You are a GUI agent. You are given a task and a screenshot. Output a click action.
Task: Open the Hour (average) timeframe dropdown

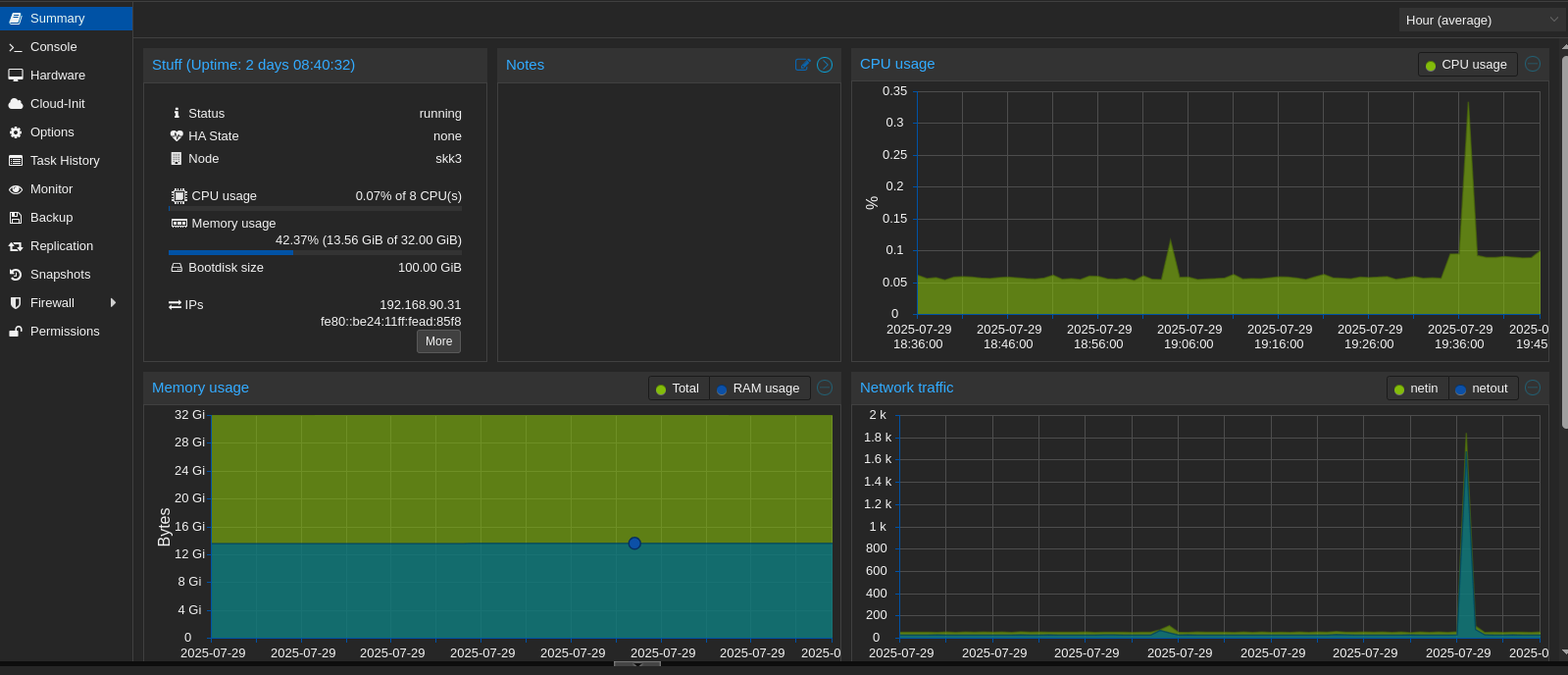click(x=1481, y=20)
